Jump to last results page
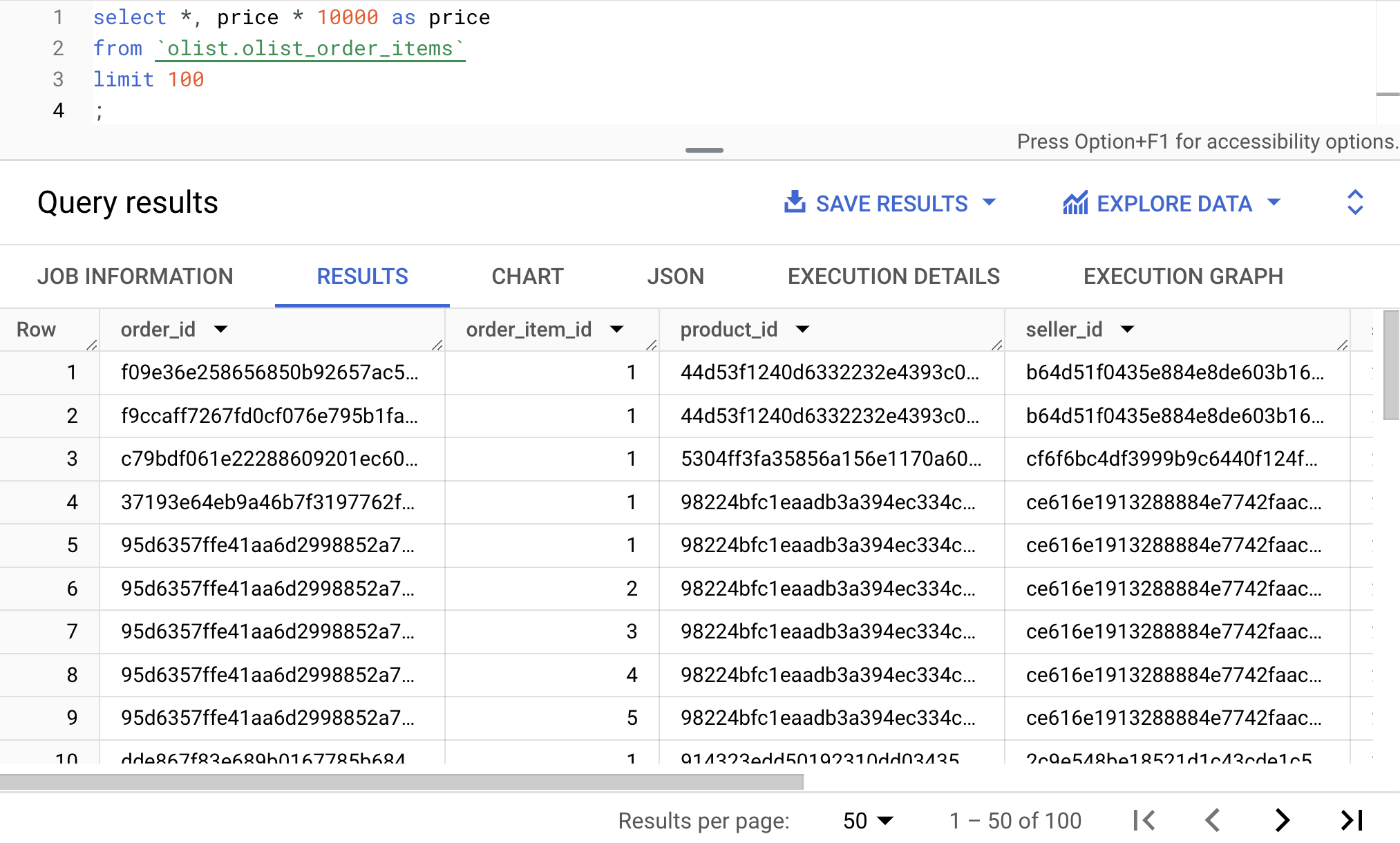Viewport: 1400px width, 843px height. [1352, 820]
